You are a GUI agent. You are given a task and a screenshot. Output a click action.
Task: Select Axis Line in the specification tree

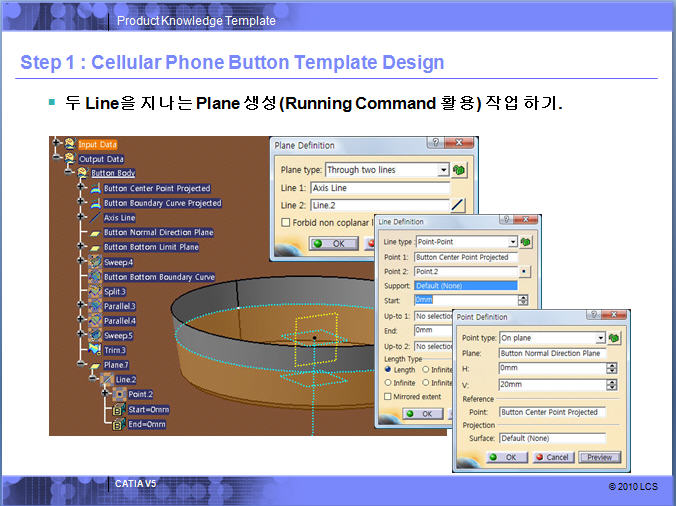[119, 217]
